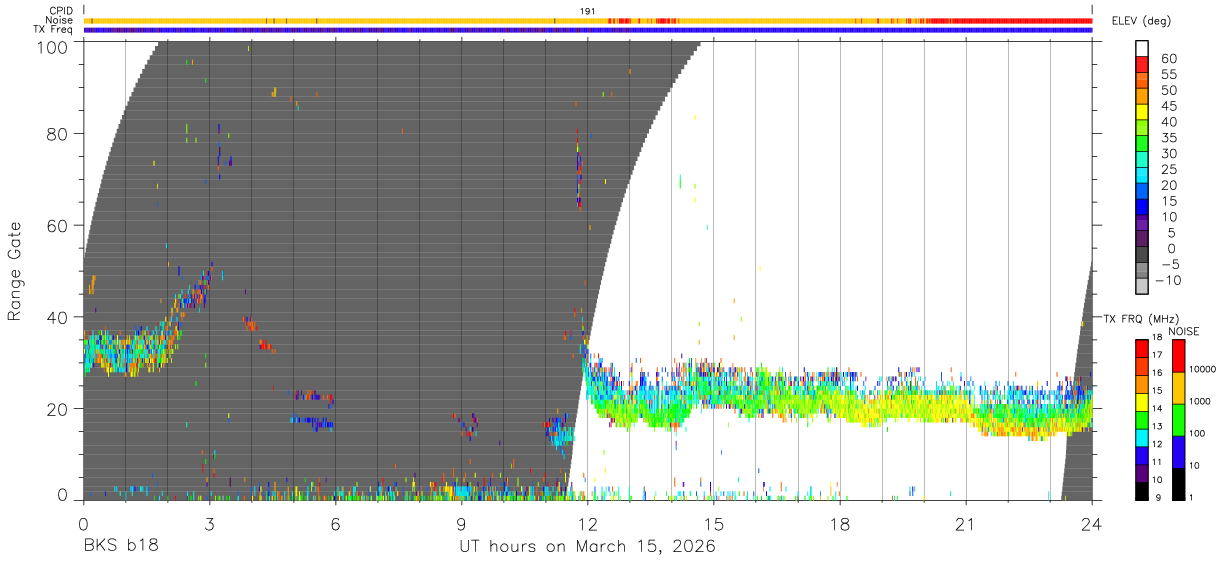Click the red 55–60 degree elevation swatch
The image size is (1228, 567).
click(x=1142, y=65)
